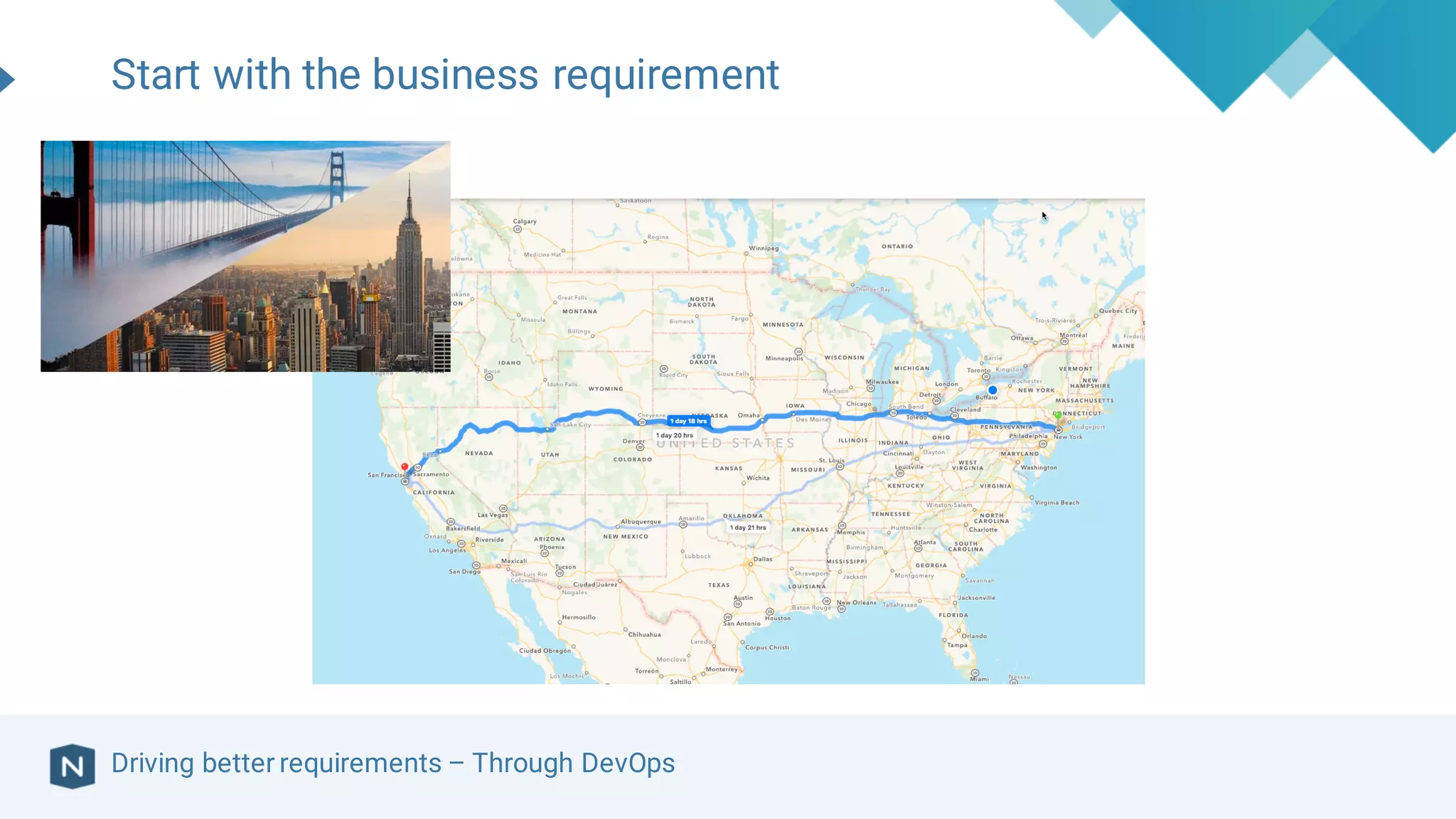Image resolution: width=1456 pixels, height=819 pixels.
Task: Click 'MONTANA' state label on map
Action: [x=579, y=311]
